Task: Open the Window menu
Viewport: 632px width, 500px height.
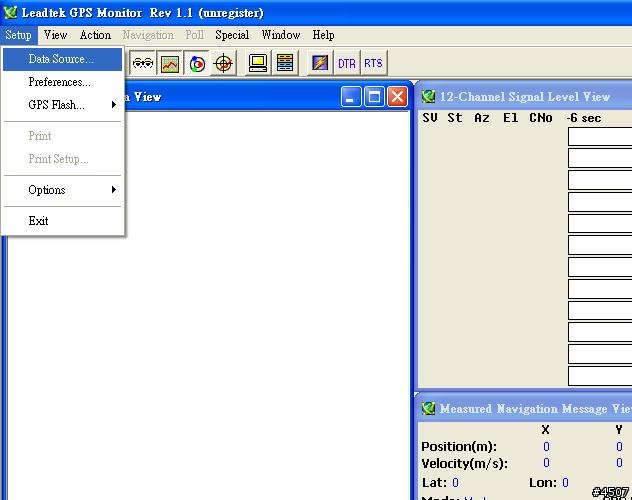Action: pyautogui.click(x=281, y=35)
